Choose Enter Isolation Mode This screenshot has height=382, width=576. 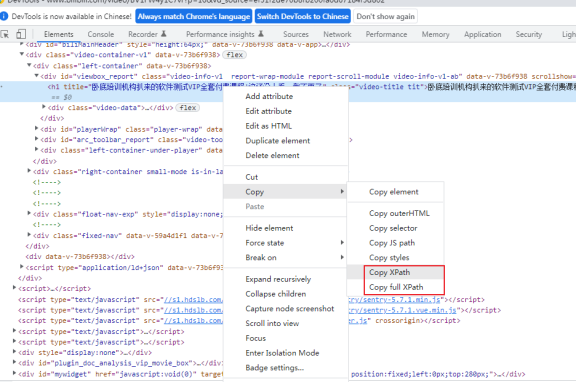[x=285, y=353]
